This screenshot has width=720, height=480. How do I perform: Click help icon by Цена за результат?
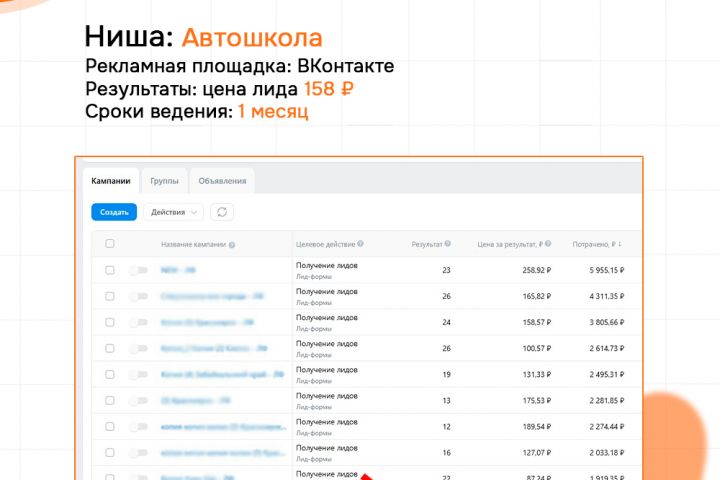[x=548, y=244]
